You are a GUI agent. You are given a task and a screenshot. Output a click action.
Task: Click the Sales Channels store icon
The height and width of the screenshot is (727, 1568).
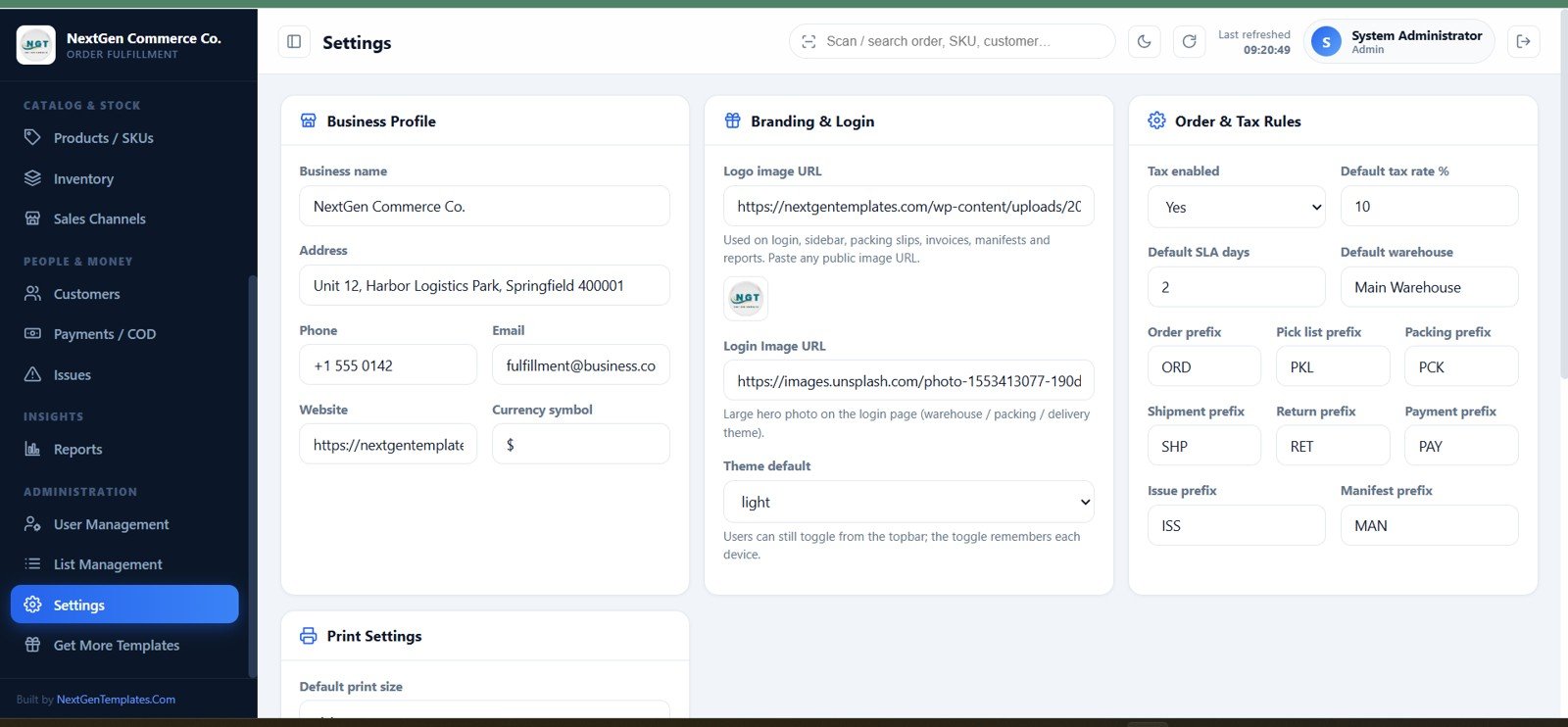pos(32,218)
